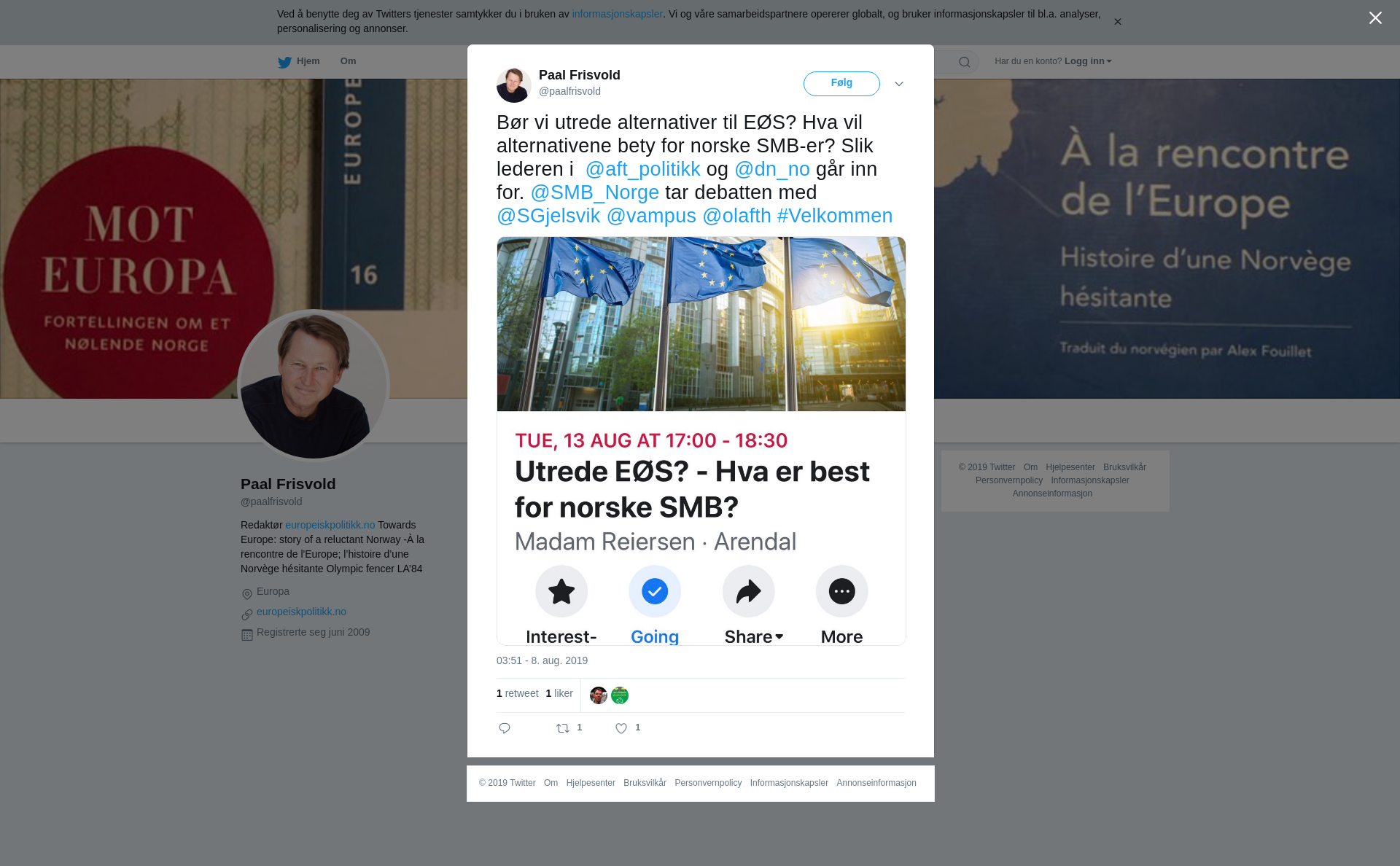
Task: Open Paal Frisvold's avatar in tweet header
Action: click(514, 85)
